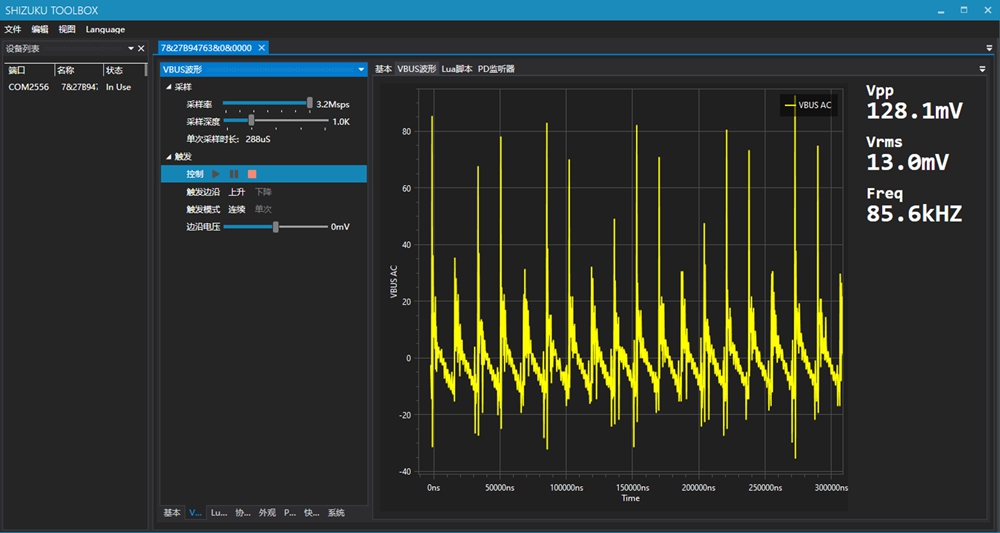Open the chart panel tab overflow menu
Image resolution: width=1000 pixels, height=533 pixels.
tap(982, 69)
